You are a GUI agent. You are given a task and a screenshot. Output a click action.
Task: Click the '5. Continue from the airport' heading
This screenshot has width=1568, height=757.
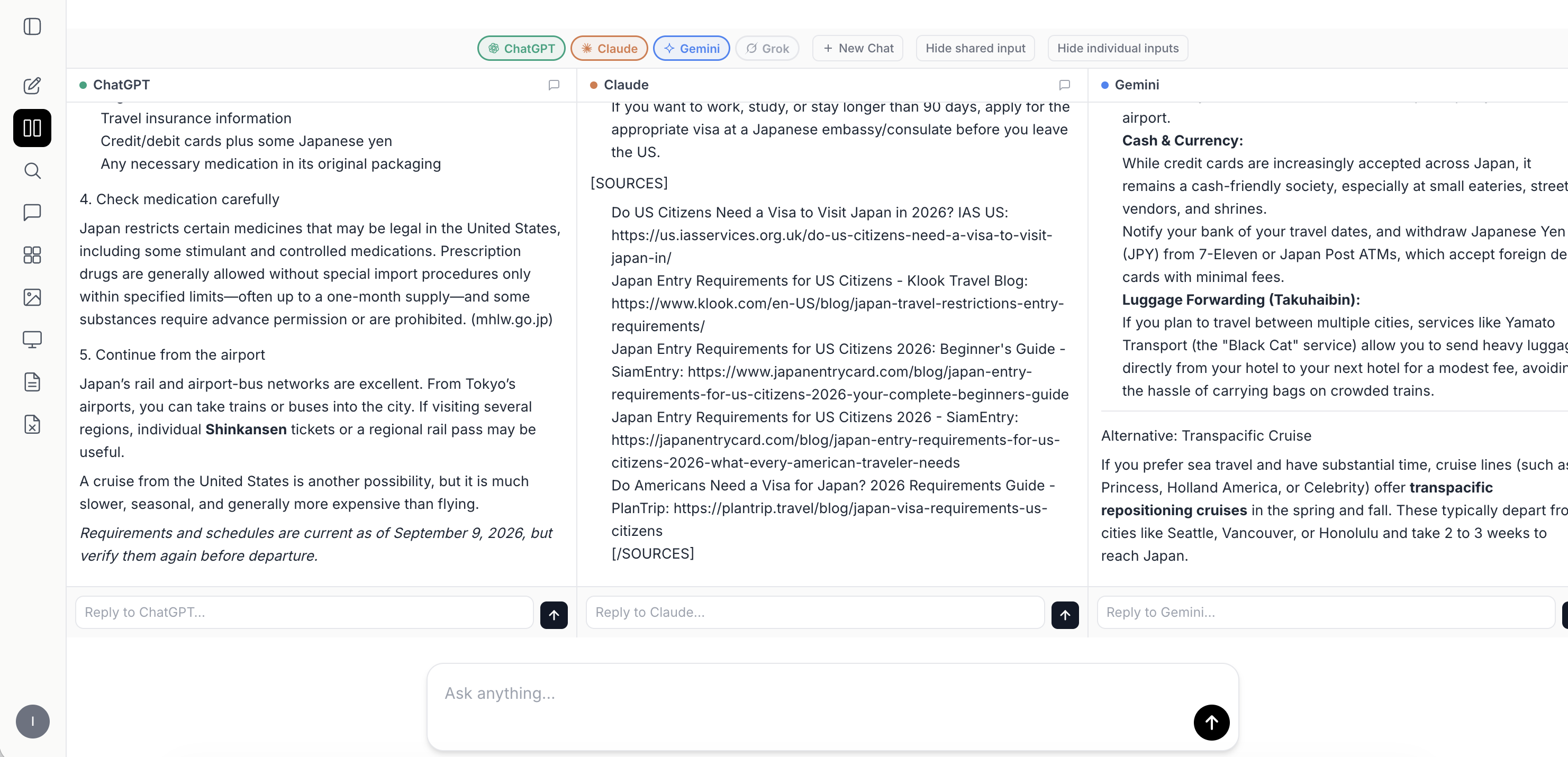[x=173, y=354]
